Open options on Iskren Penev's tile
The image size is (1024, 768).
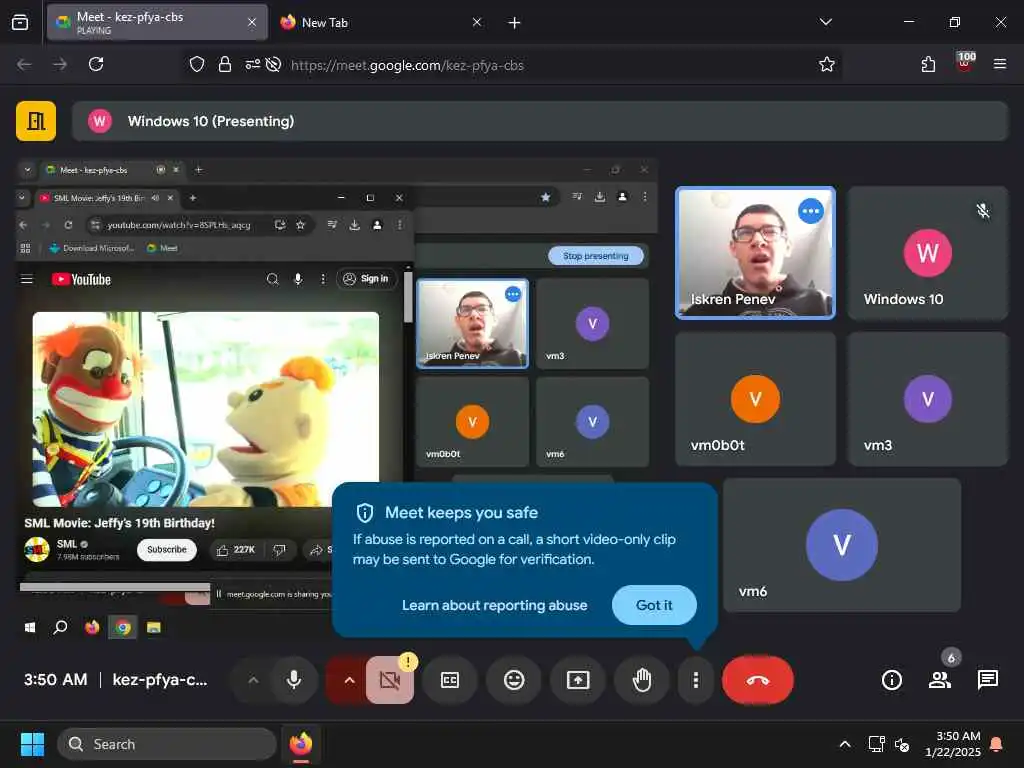tap(810, 211)
